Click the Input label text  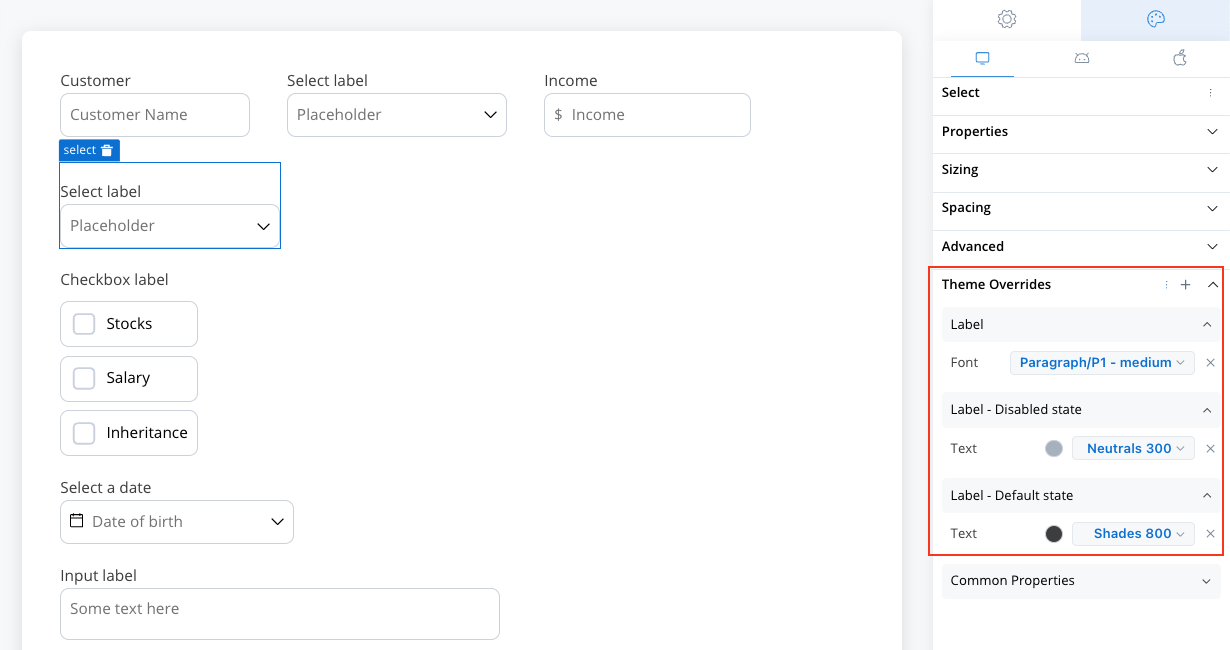pyautogui.click(x=98, y=576)
